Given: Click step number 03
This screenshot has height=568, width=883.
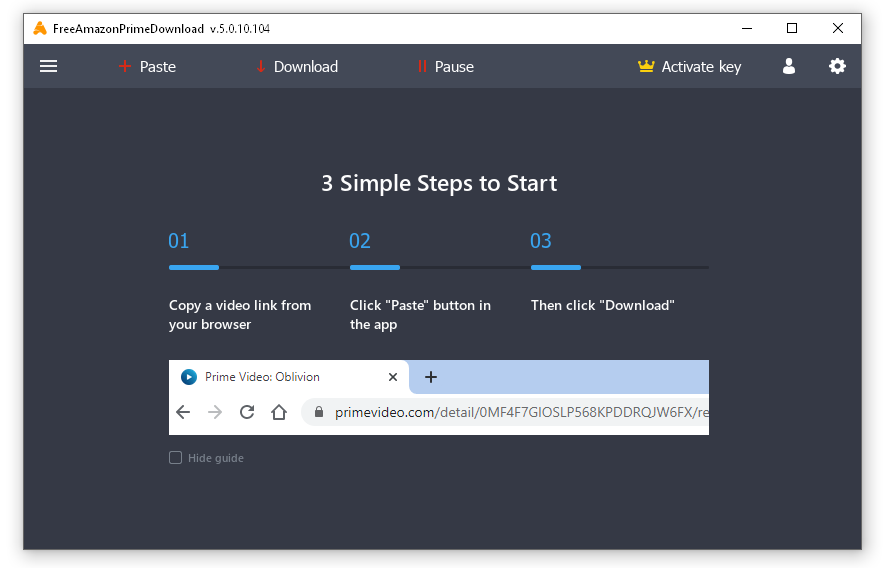Looking at the screenshot, I should [541, 241].
